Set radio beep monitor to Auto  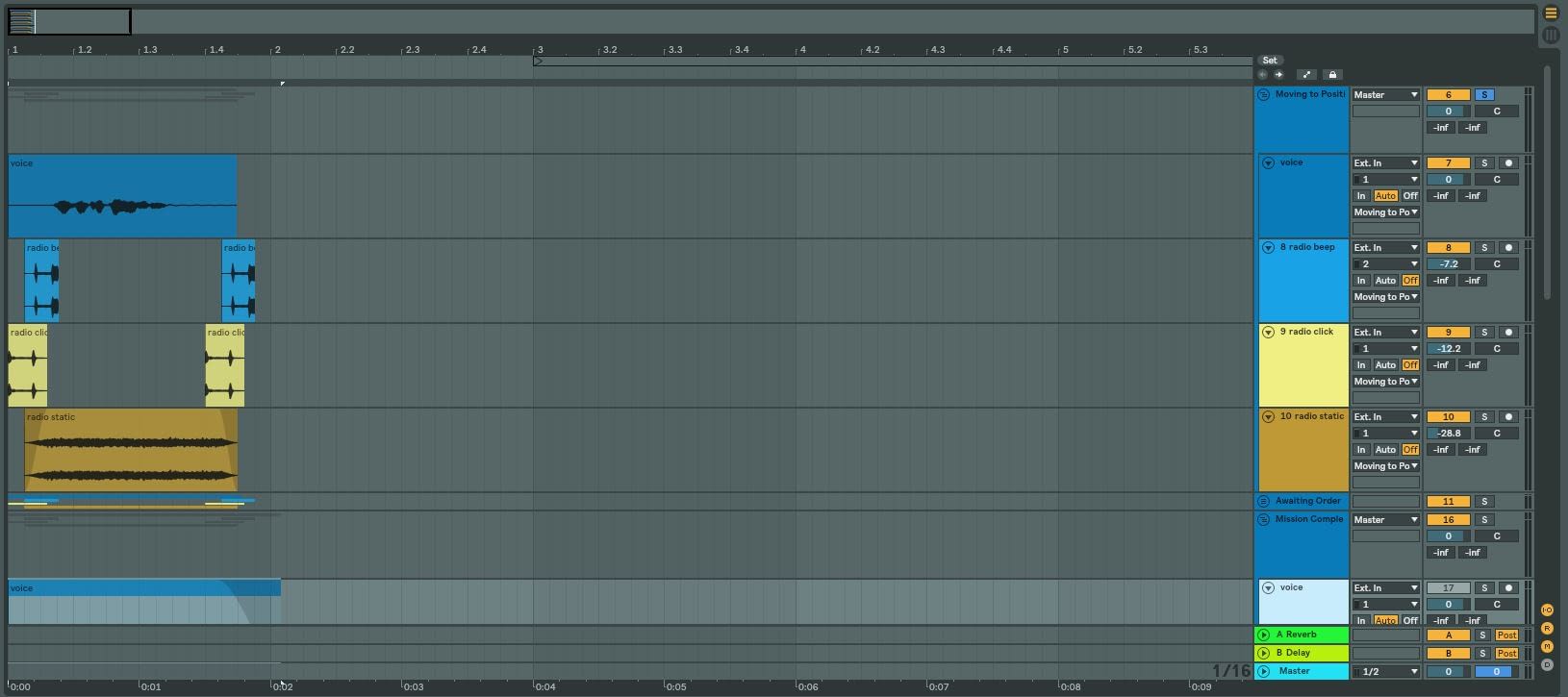pos(1385,281)
